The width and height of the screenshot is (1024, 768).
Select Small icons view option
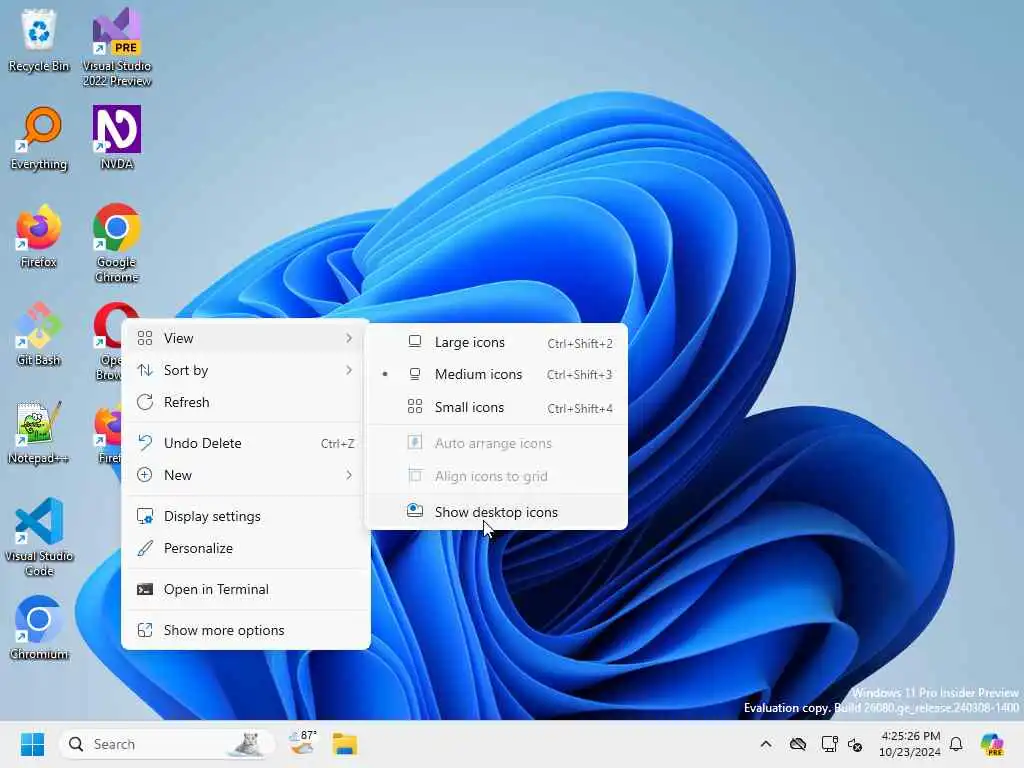coord(496,408)
